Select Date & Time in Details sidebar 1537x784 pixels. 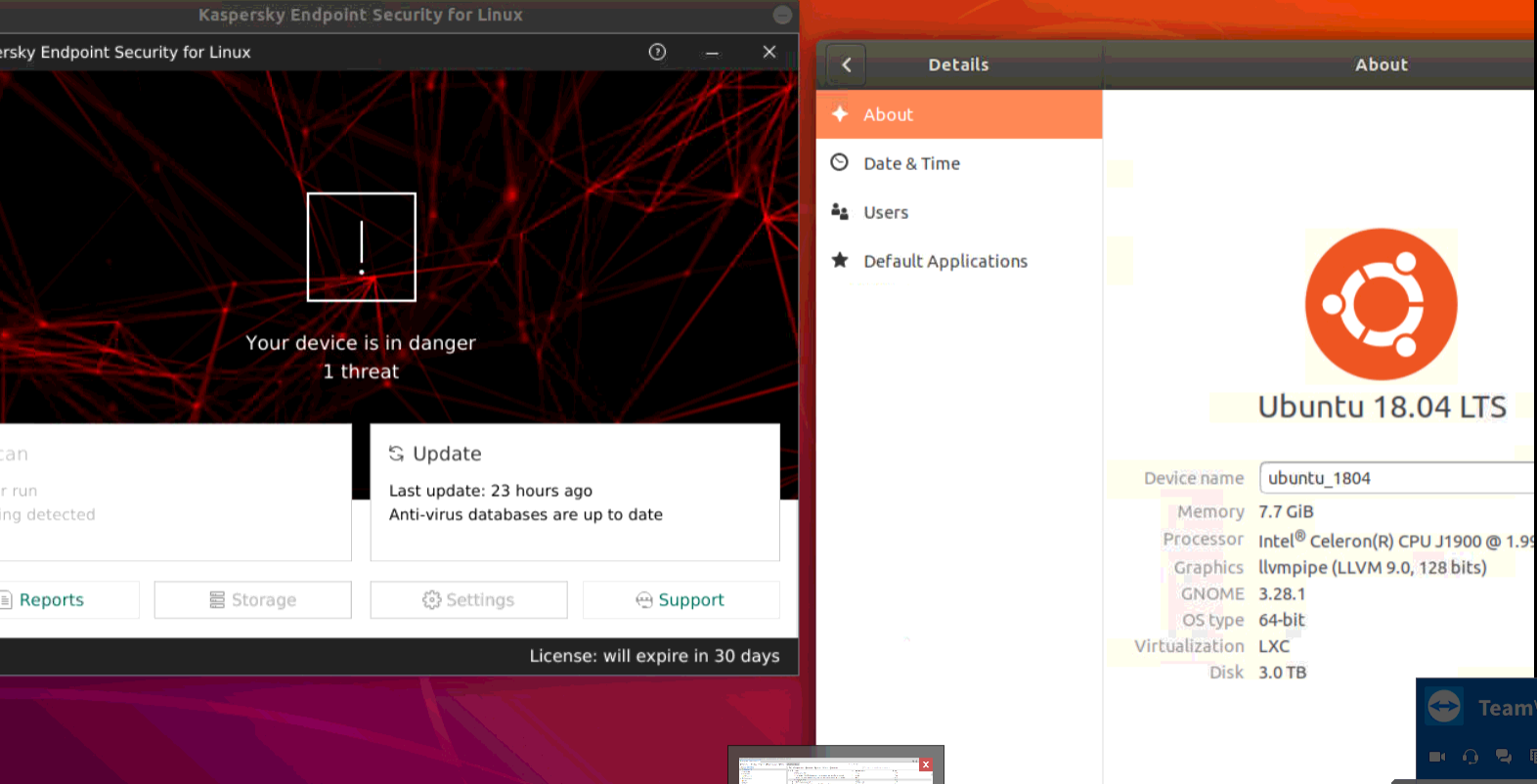[959, 163]
